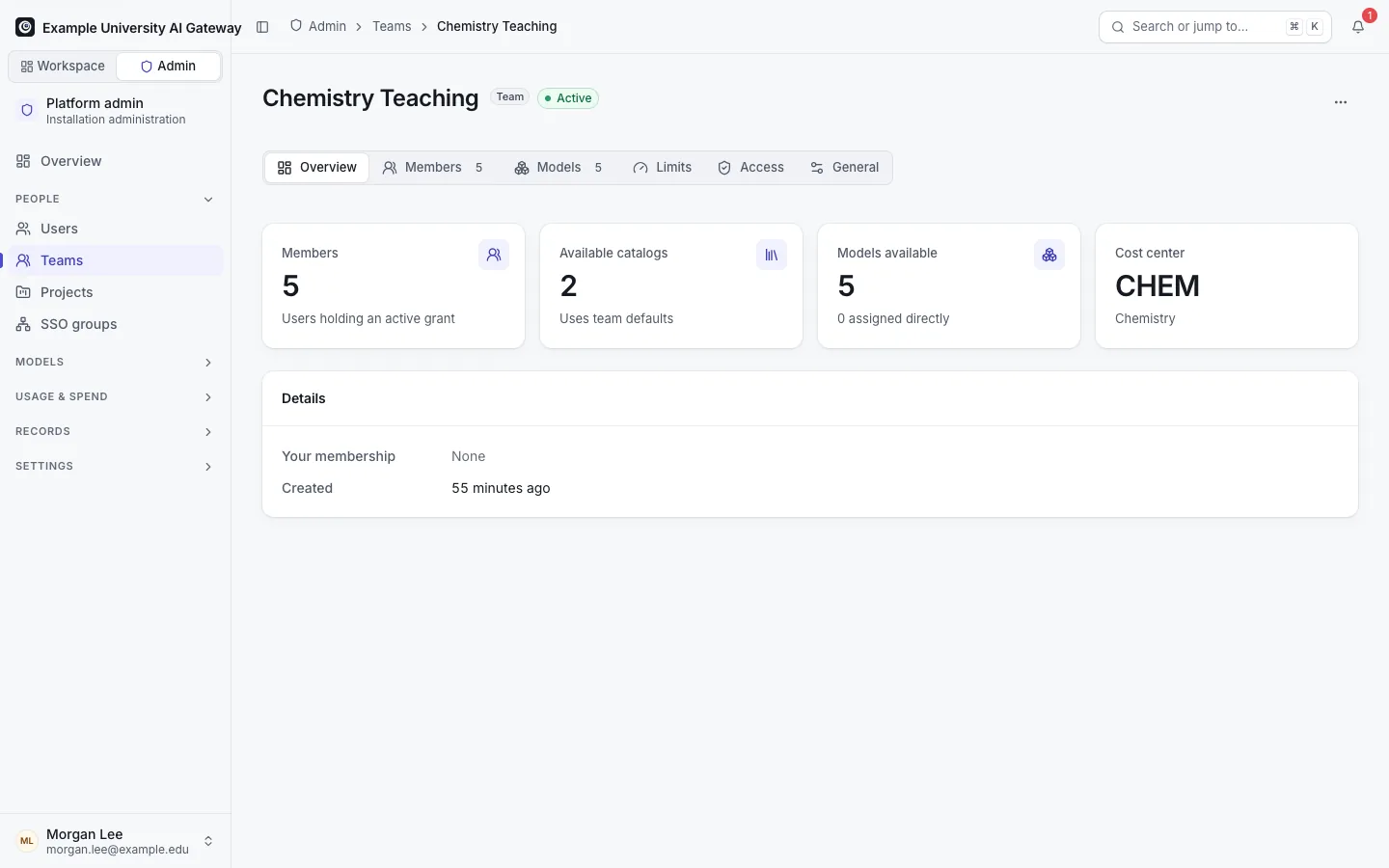This screenshot has height=868, width=1389.
Task: Expand the USAGE & SPEND section
Action: pos(115,396)
